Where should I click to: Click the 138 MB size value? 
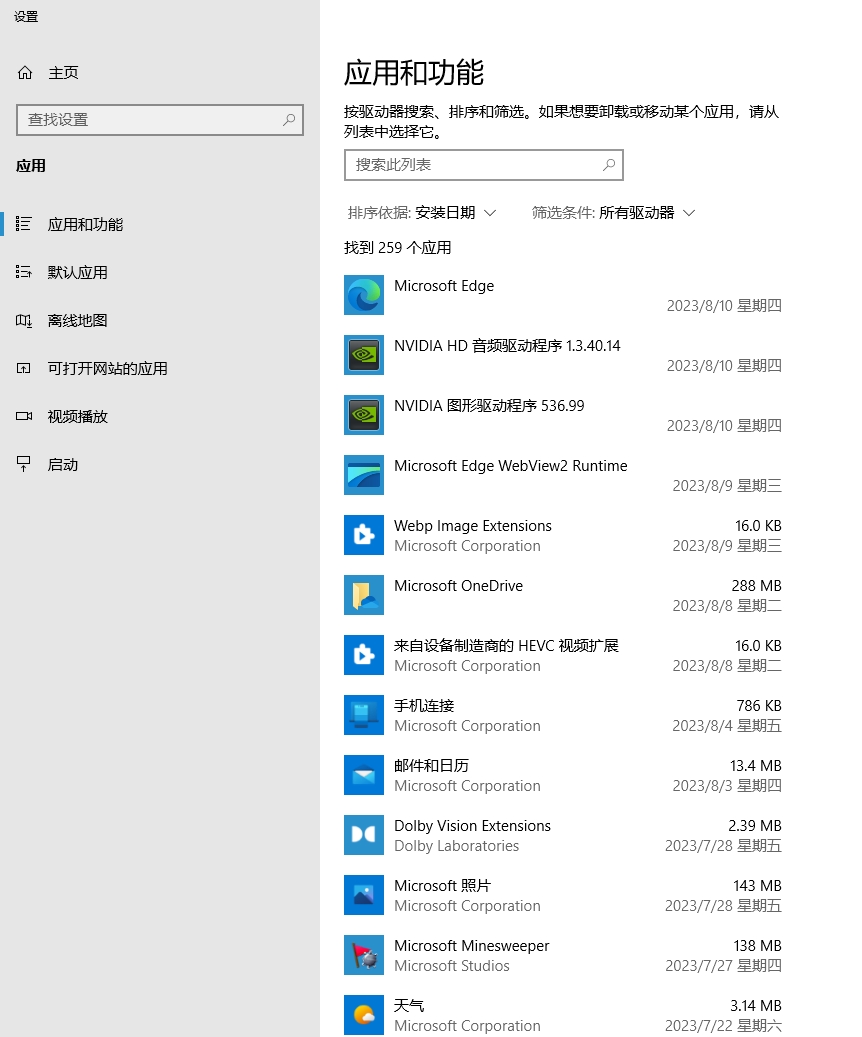click(757, 946)
